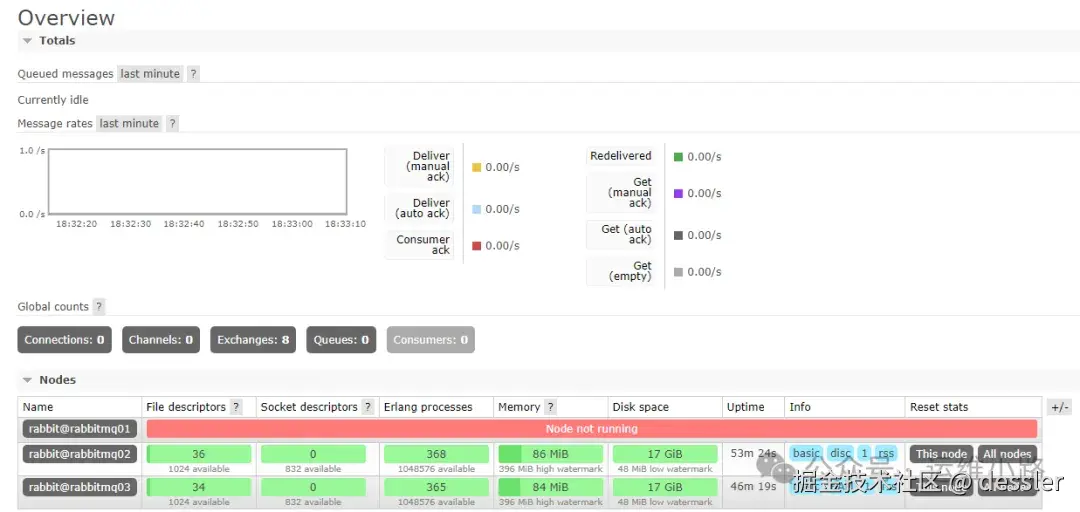
Task: Click the Uptime value 46m 19s
Action: [754, 486]
